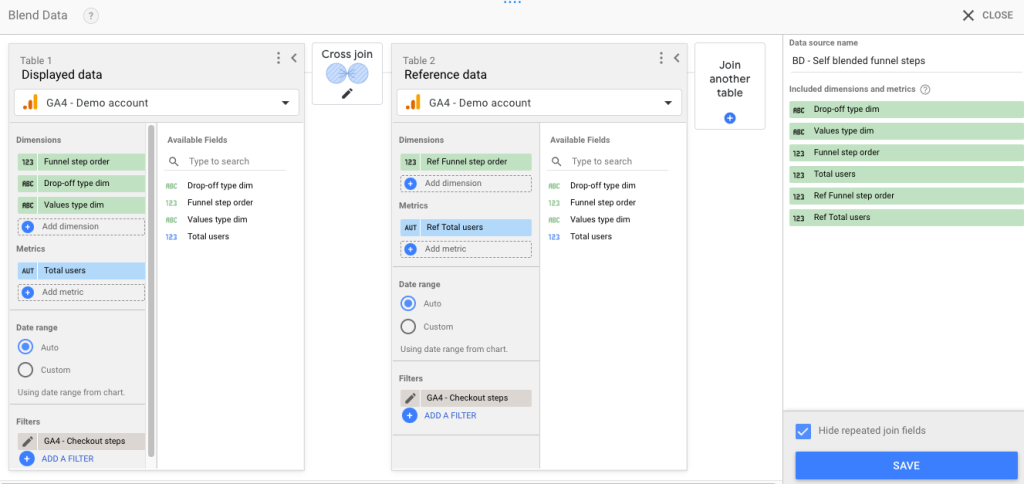This screenshot has width=1024, height=484.
Task: Save the blended data source
Action: 906,466
